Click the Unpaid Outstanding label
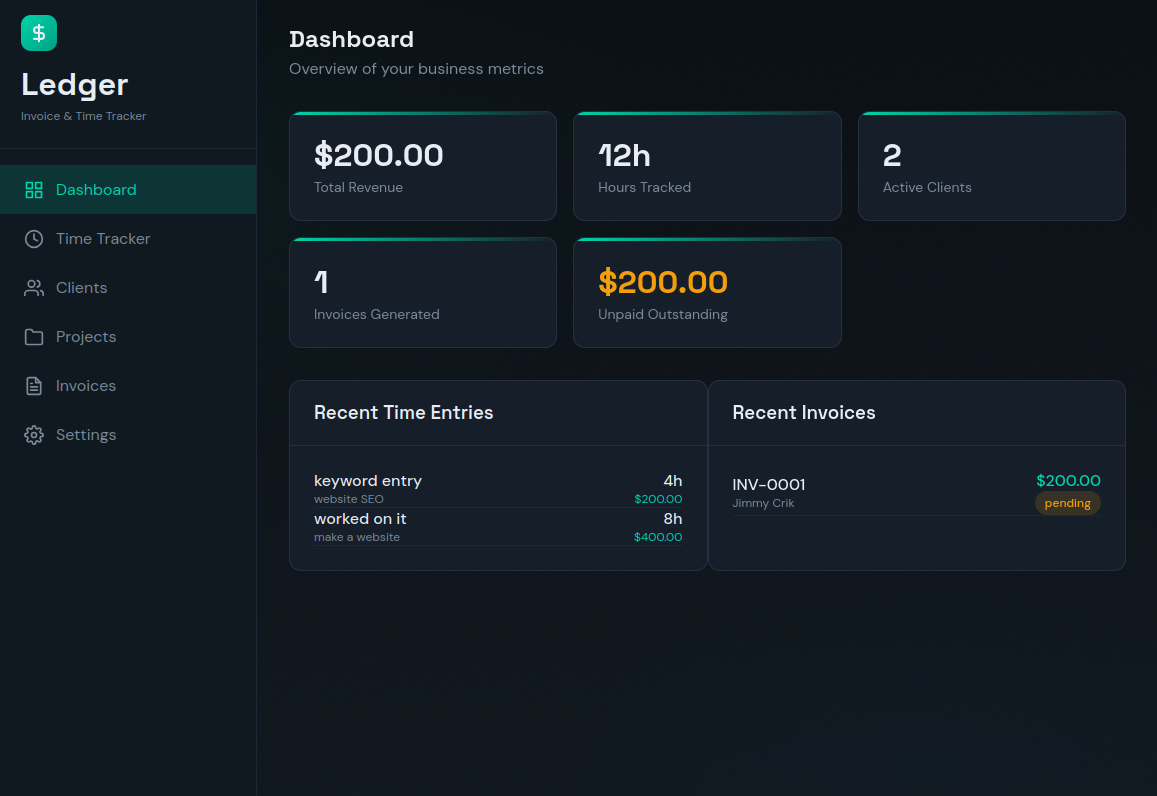1157x796 pixels. point(663,314)
